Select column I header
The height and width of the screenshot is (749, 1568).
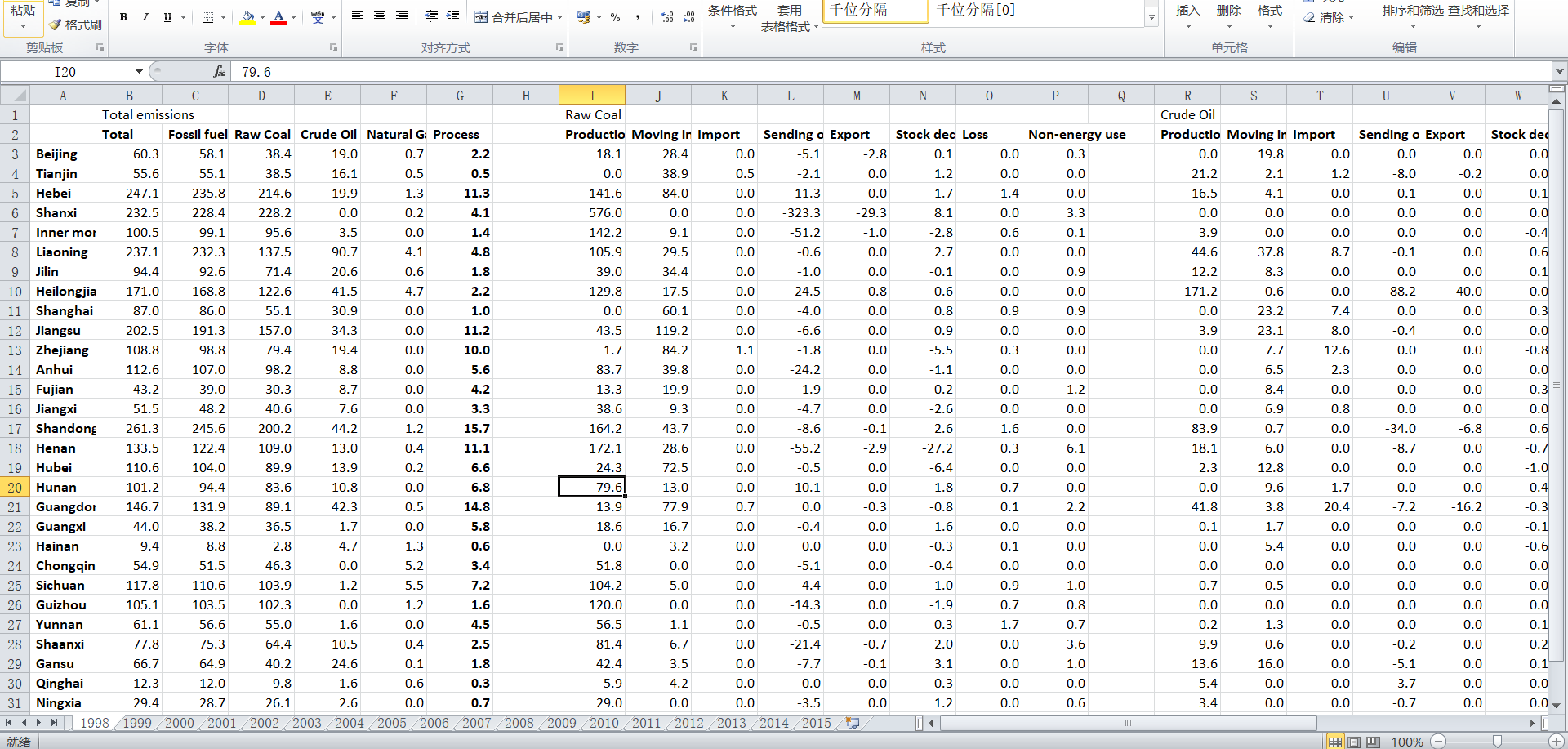(x=592, y=96)
